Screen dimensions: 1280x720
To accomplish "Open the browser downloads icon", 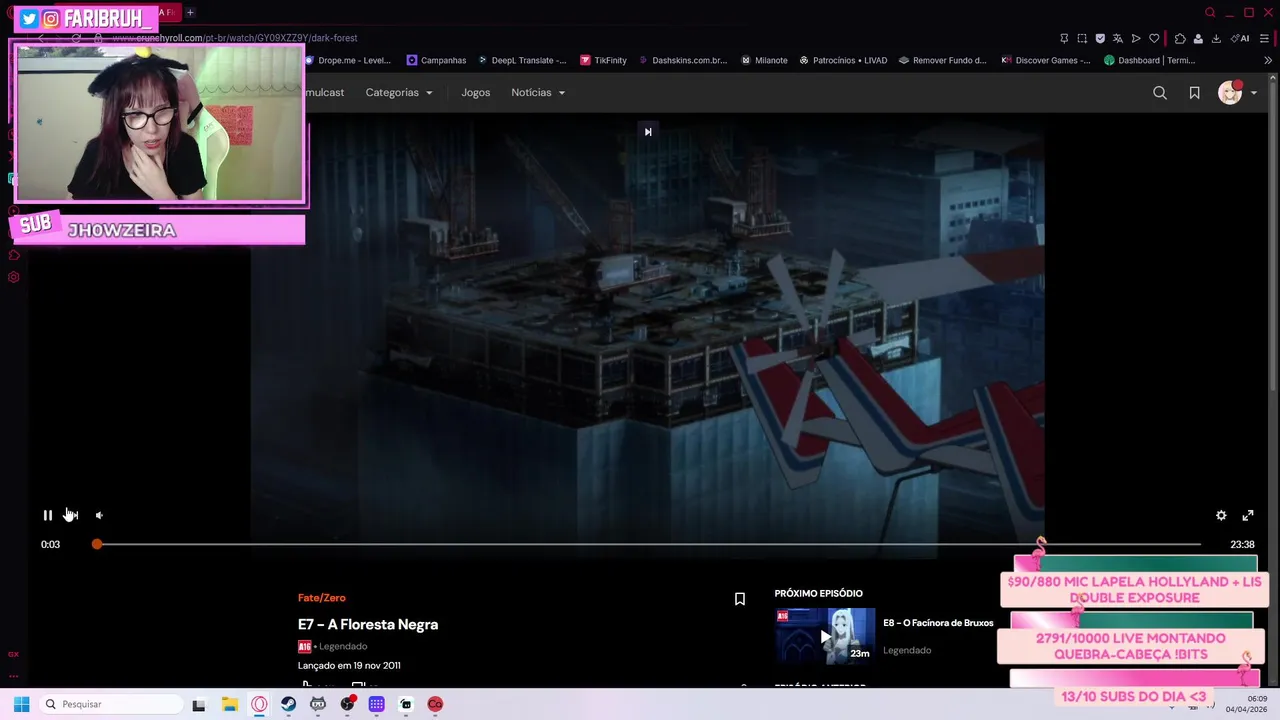I will coord(1216,38).
